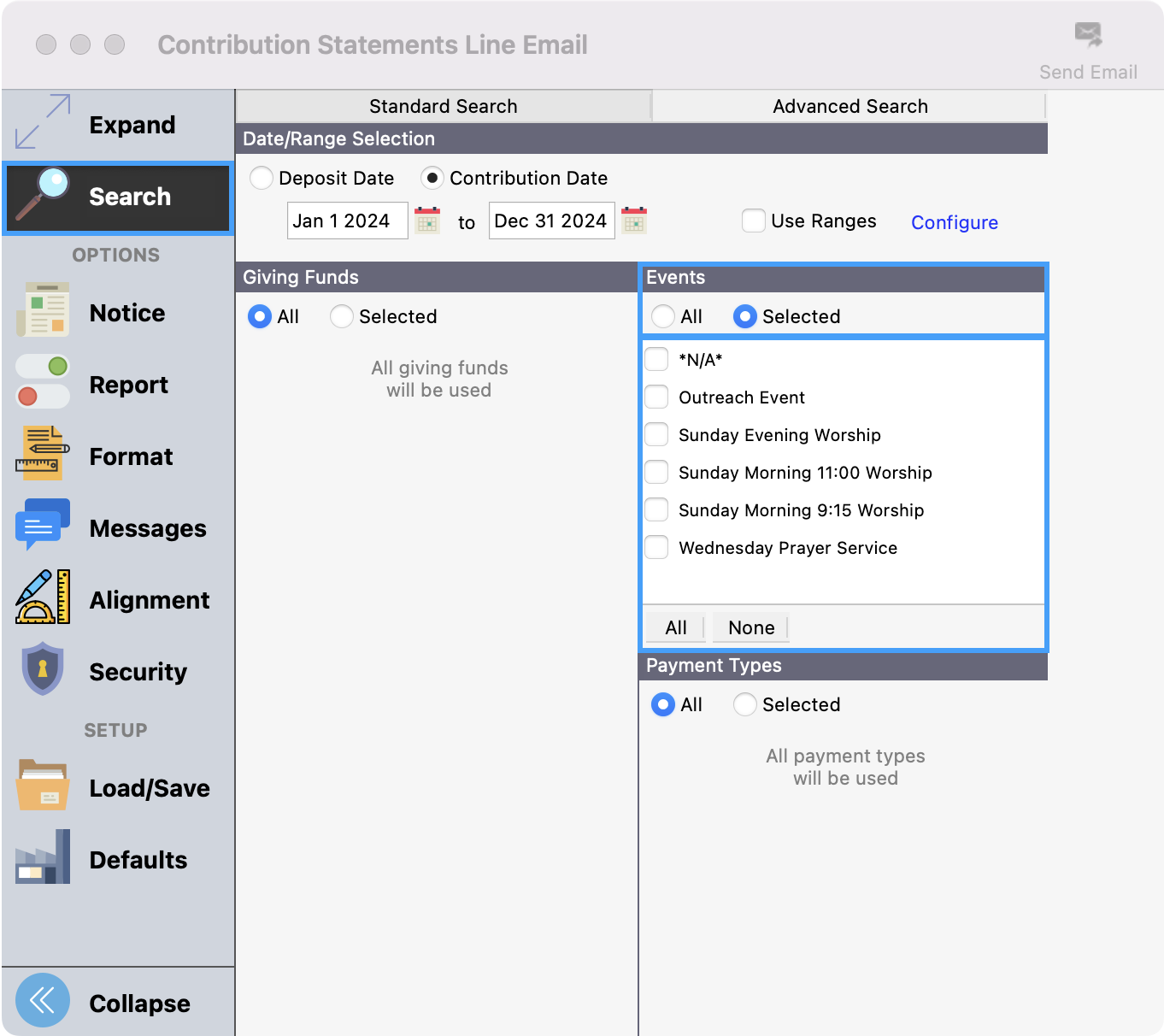This screenshot has height=1036, width=1164.
Task: Open calendar picker for start date
Action: (427, 221)
